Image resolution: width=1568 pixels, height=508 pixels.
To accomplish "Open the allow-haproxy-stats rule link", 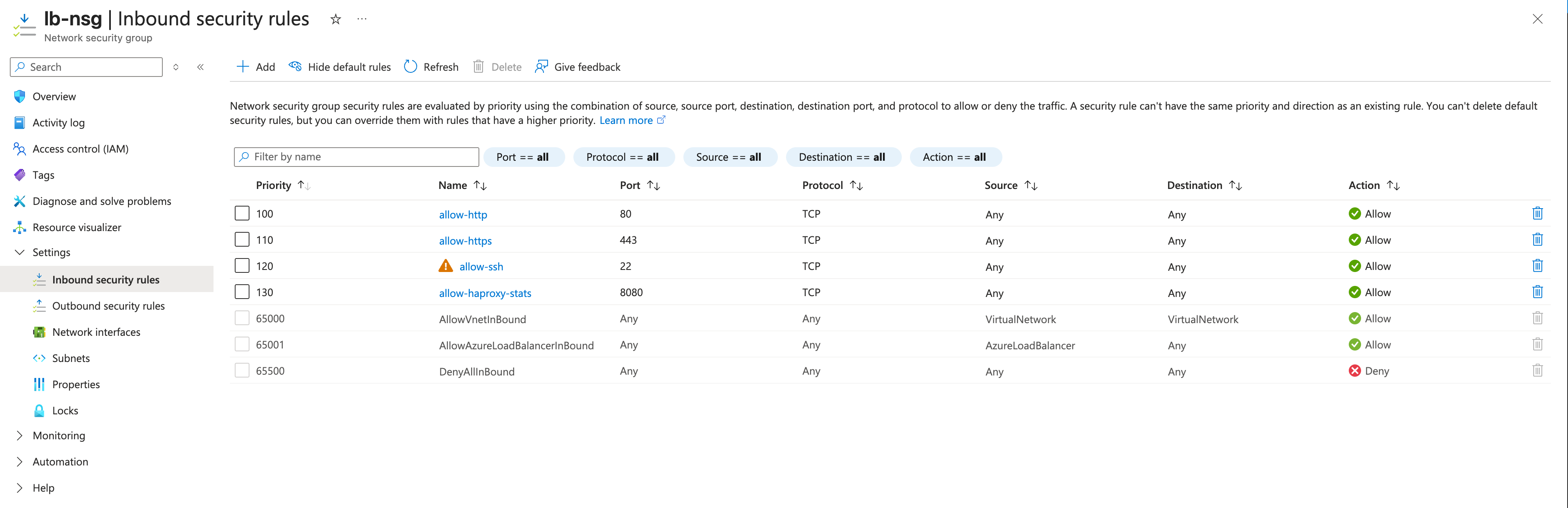I will coord(485,293).
